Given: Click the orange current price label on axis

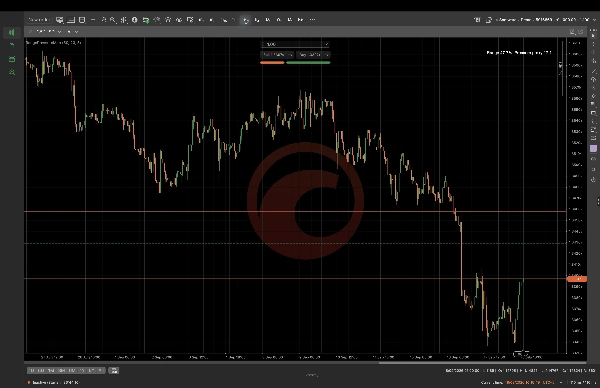Looking at the screenshot, I should pyautogui.click(x=577, y=279).
